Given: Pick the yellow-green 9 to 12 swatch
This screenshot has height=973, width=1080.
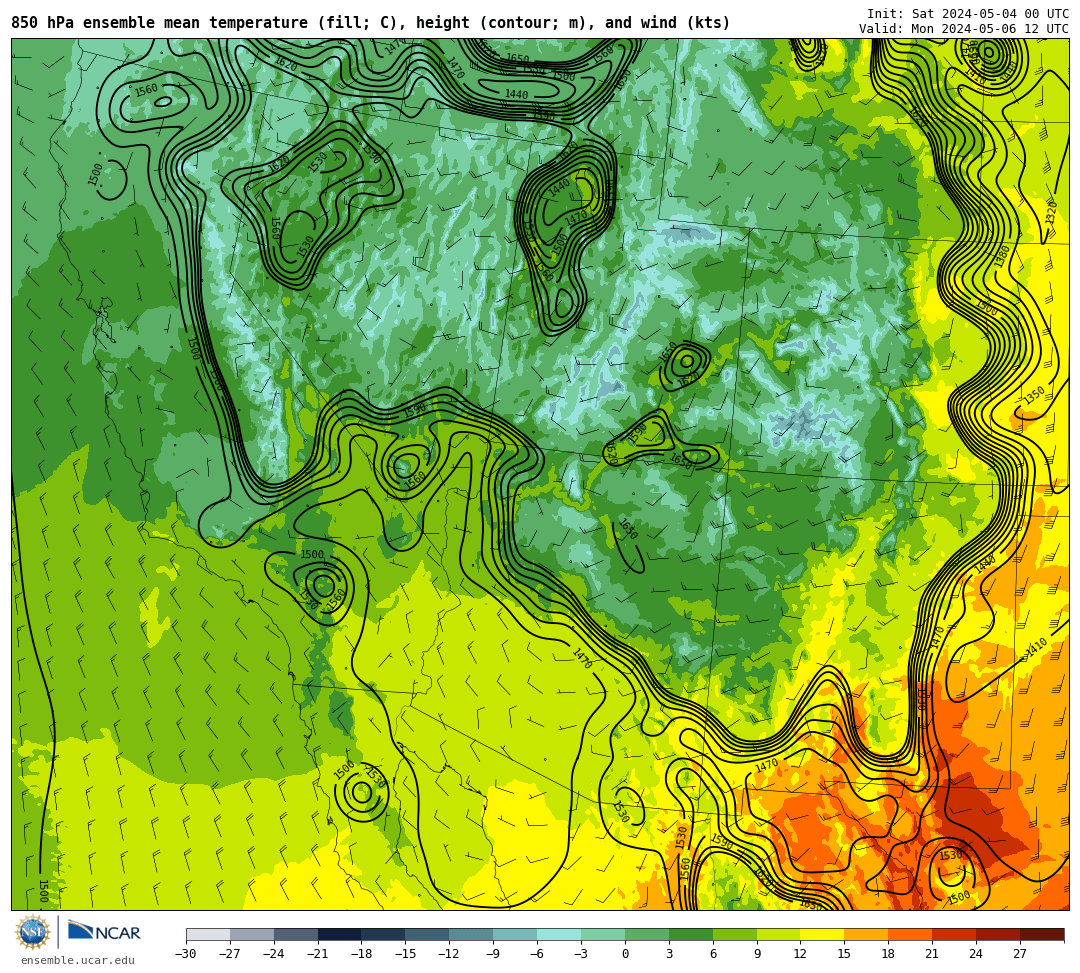Looking at the screenshot, I should click(779, 934).
